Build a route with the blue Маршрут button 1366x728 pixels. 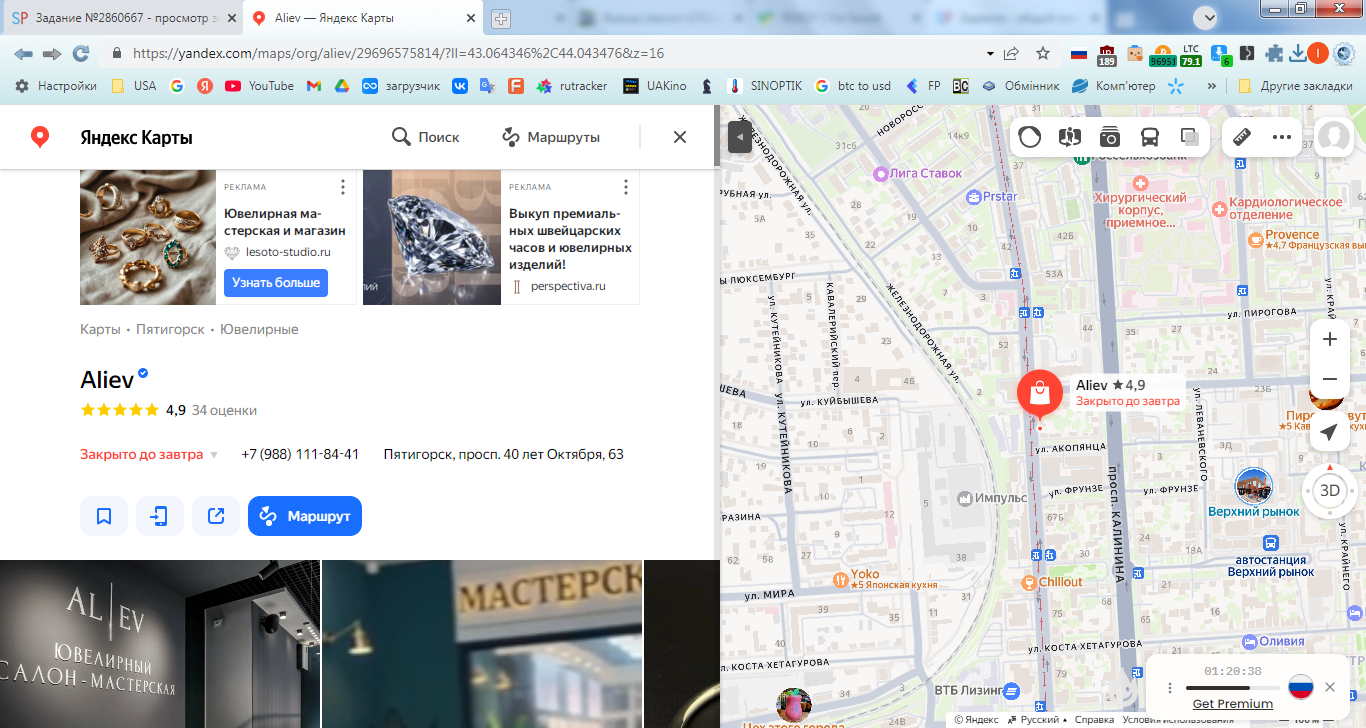305,516
